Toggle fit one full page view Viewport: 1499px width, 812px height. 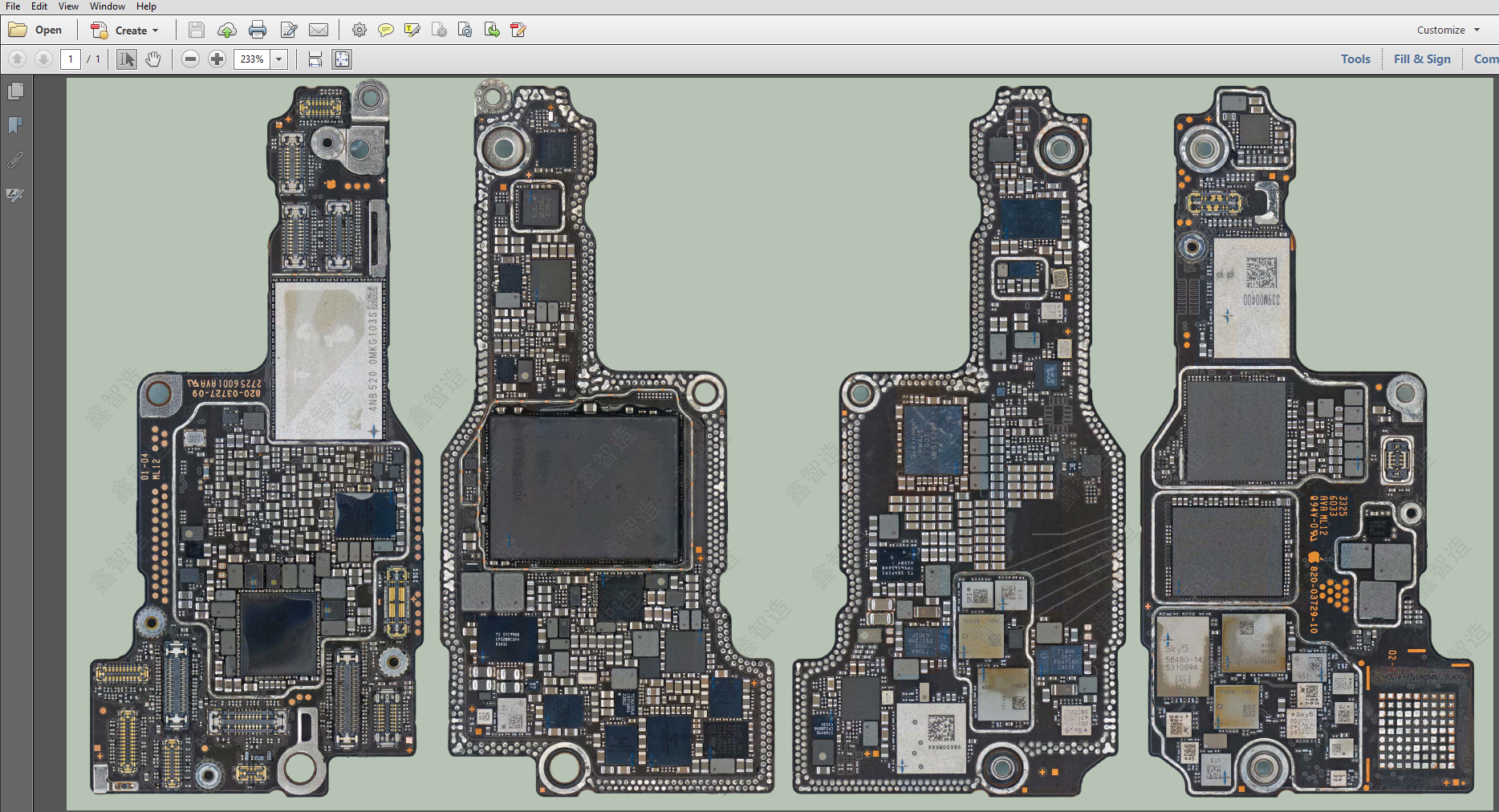click(x=343, y=59)
